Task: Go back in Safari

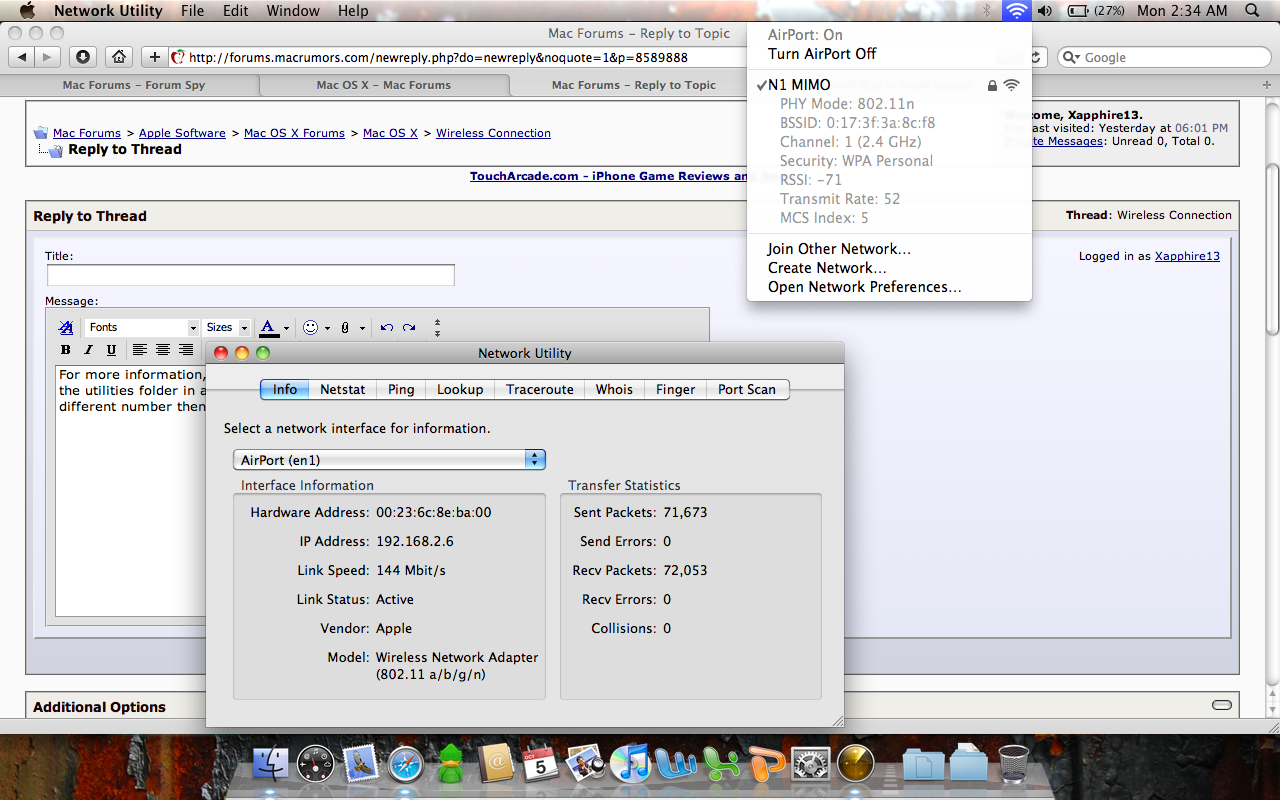Action: pos(23,57)
